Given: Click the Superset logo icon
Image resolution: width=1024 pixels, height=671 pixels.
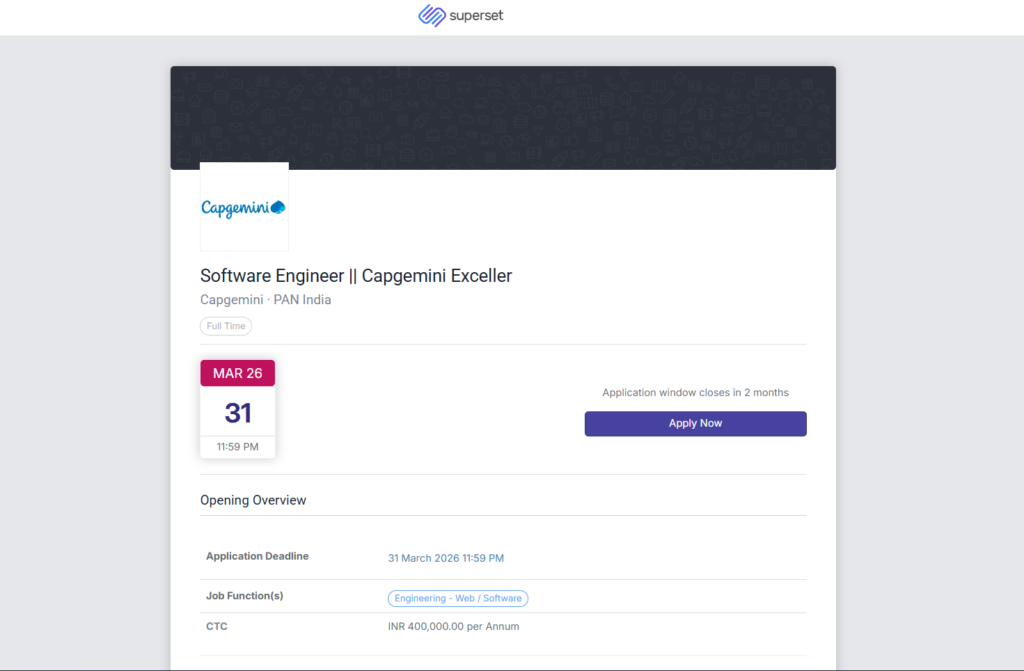Looking at the screenshot, I should tap(432, 16).
